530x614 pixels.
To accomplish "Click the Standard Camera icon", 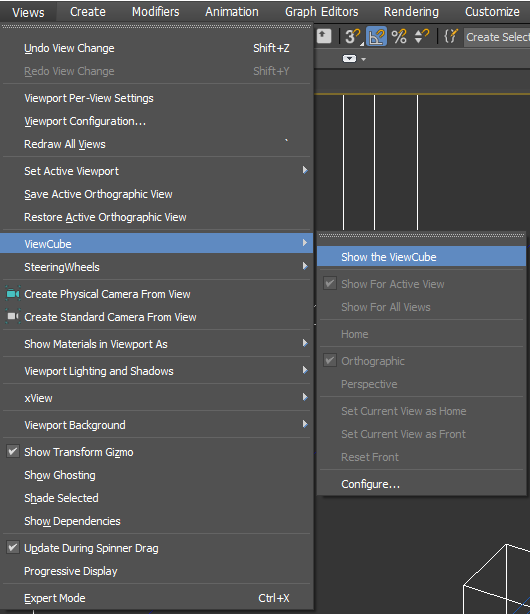I will [13, 316].
